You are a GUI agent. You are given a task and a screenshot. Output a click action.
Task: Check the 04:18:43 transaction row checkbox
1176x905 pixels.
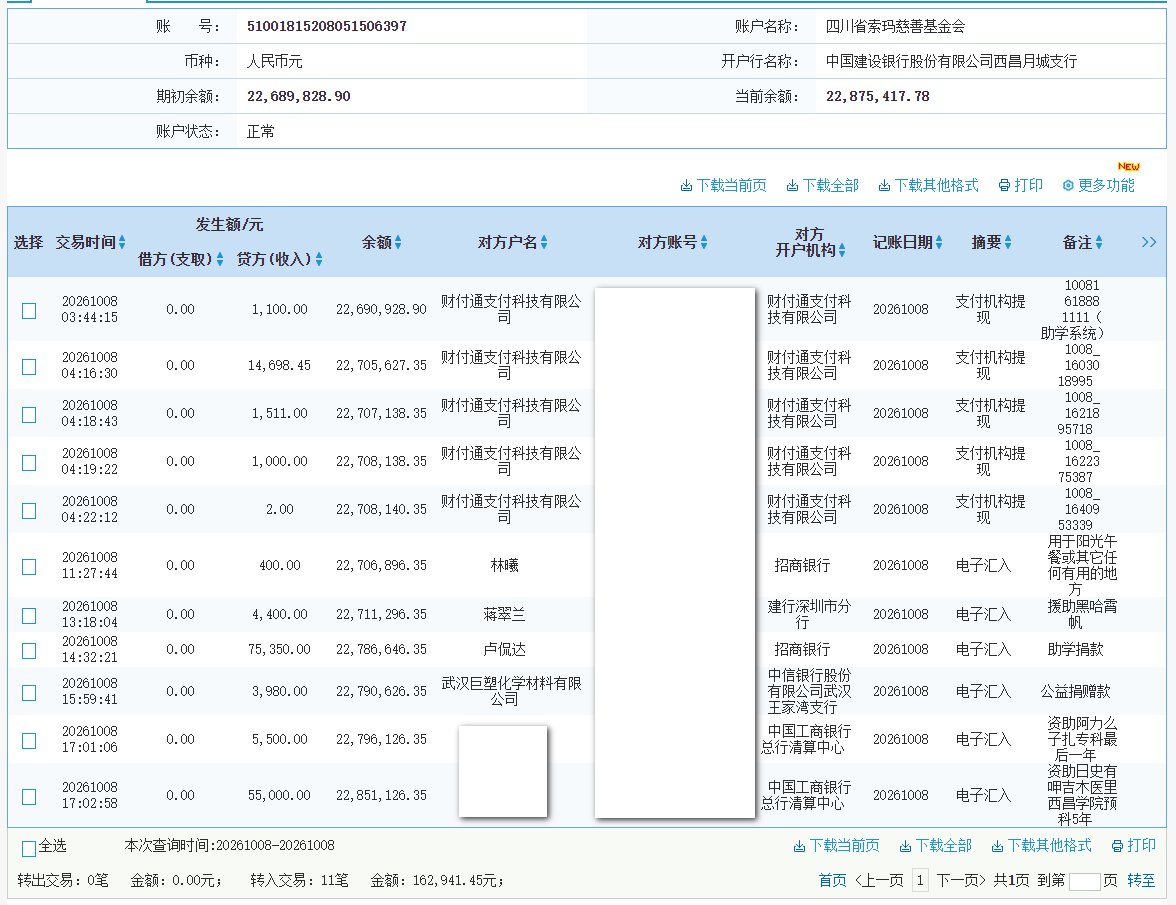(29, 415)
